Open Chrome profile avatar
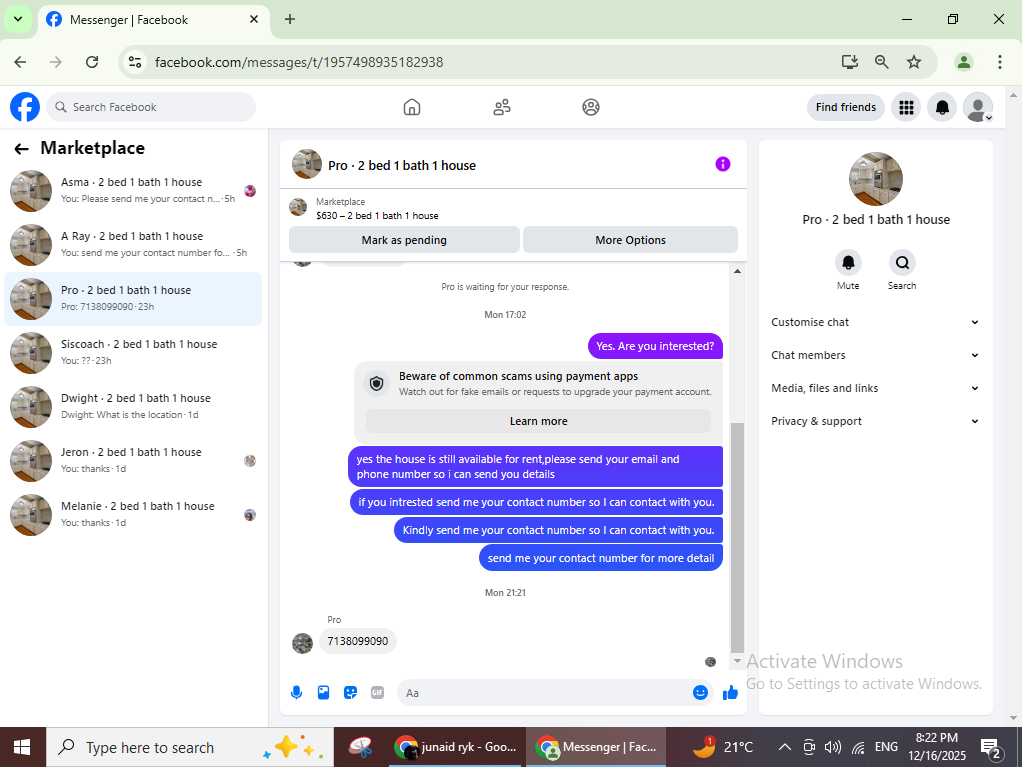The height and width of the screenshot is (767, 1022). coord(963,62)
